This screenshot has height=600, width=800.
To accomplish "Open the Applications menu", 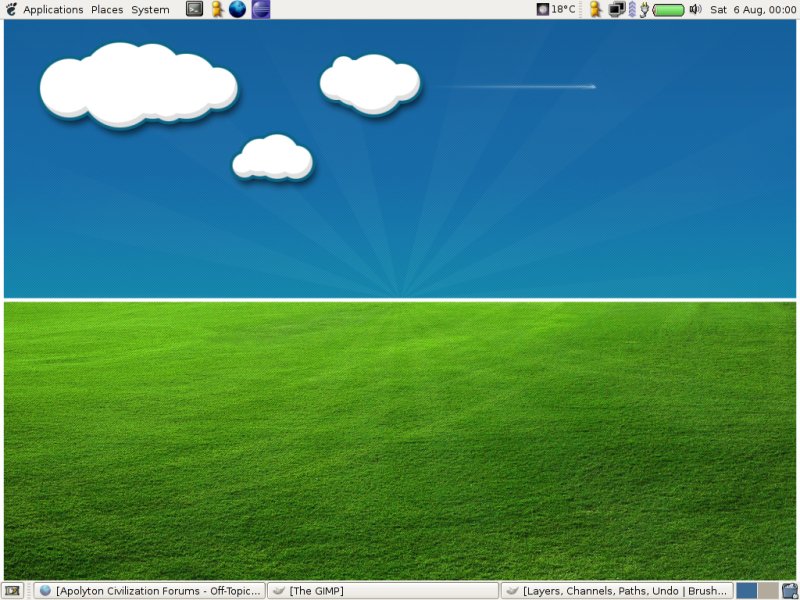I will pos(53,10).
